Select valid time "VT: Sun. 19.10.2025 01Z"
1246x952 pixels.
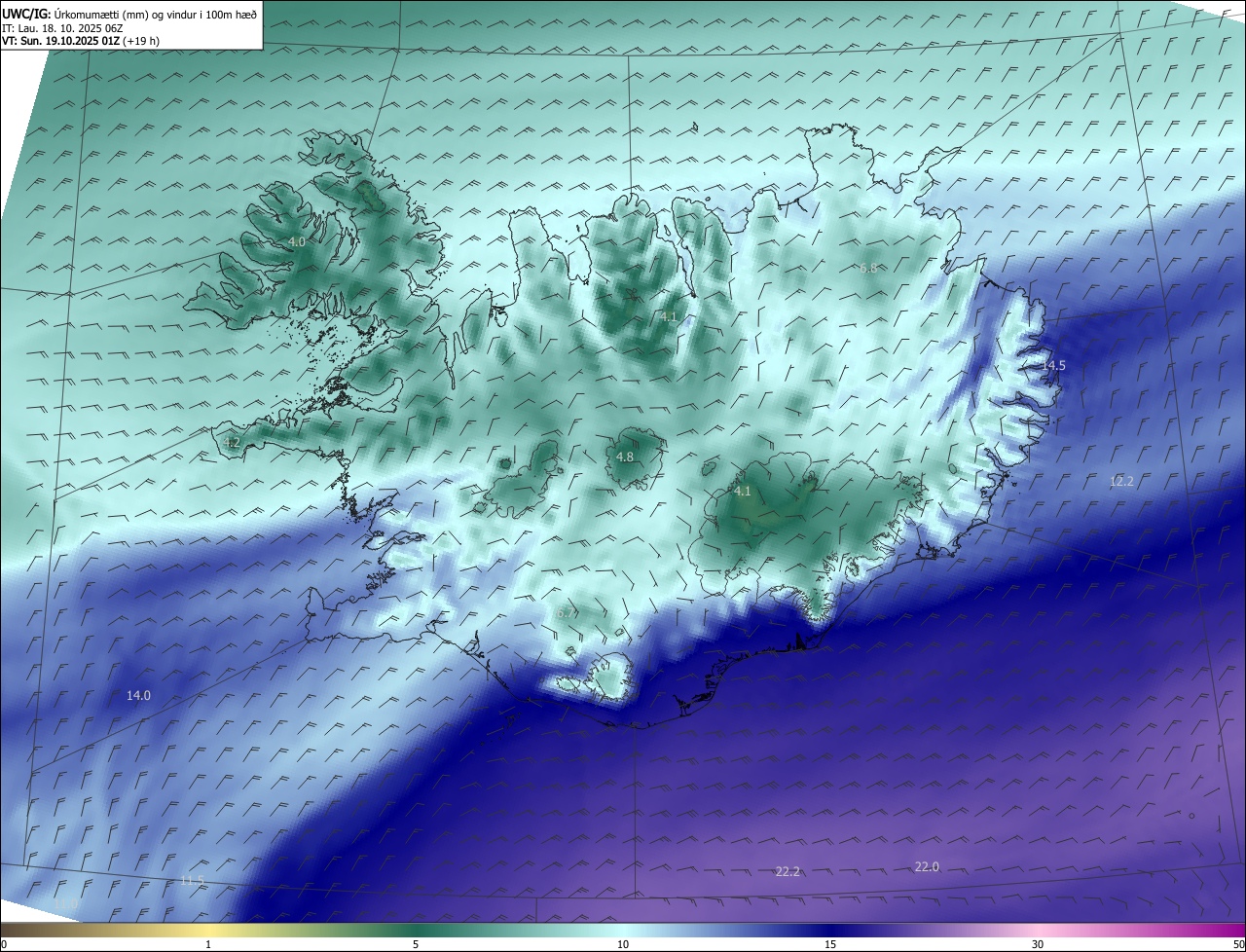pos(61,41)
